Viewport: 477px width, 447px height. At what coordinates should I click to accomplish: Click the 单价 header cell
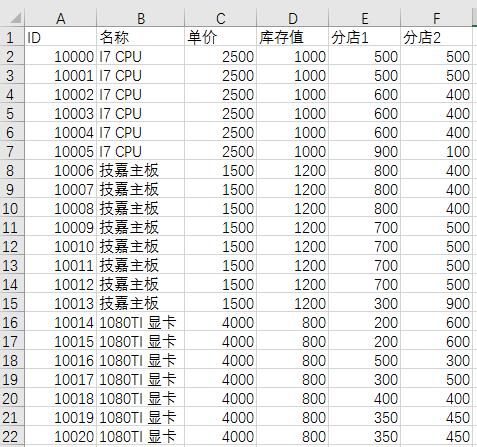(220, 37)
